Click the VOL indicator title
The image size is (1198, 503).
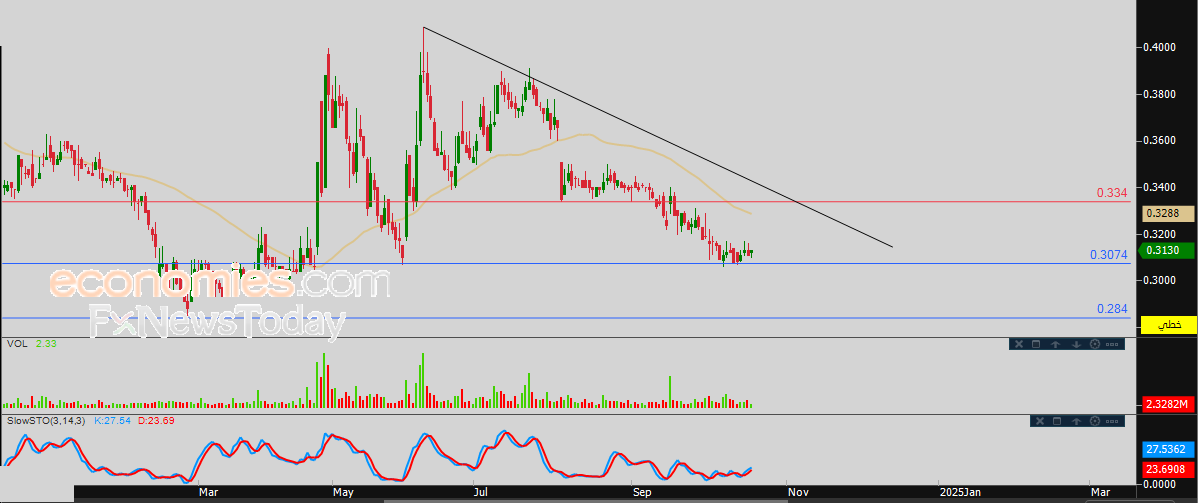pos(17,344)
